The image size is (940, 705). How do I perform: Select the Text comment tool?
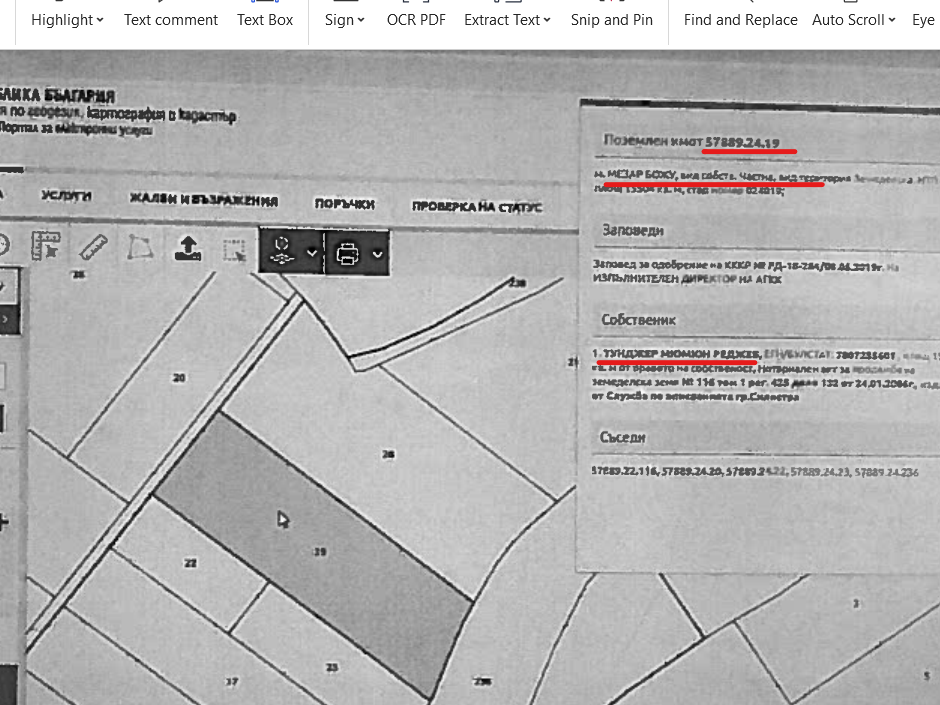tap(171, 20)
